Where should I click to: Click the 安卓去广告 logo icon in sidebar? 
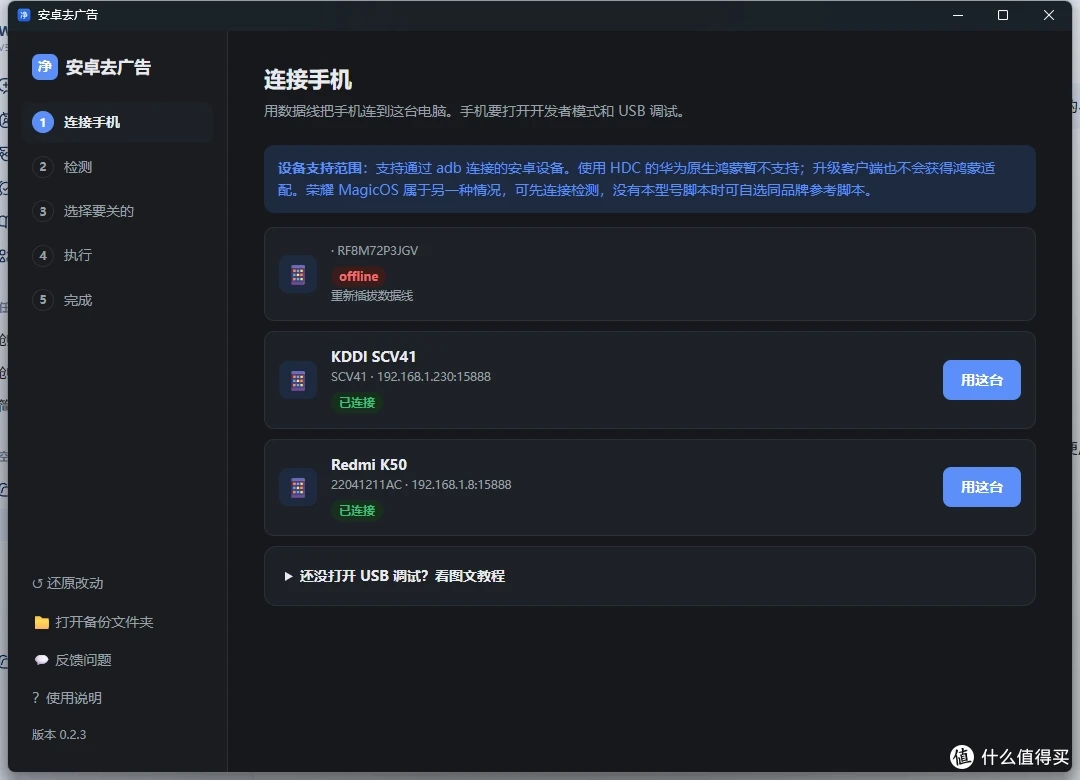[45, 67]
